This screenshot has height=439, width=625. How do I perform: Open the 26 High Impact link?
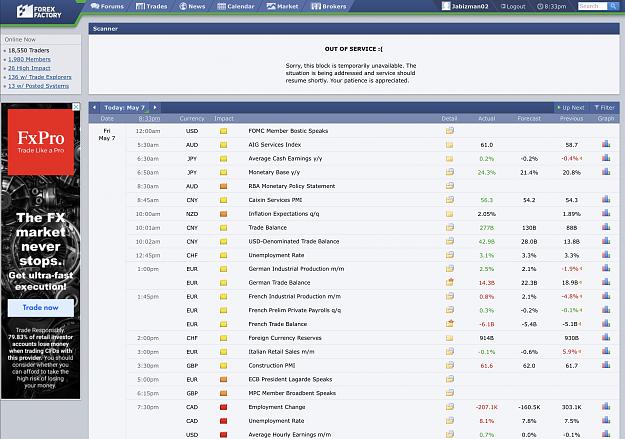click(x=29, y=68)
